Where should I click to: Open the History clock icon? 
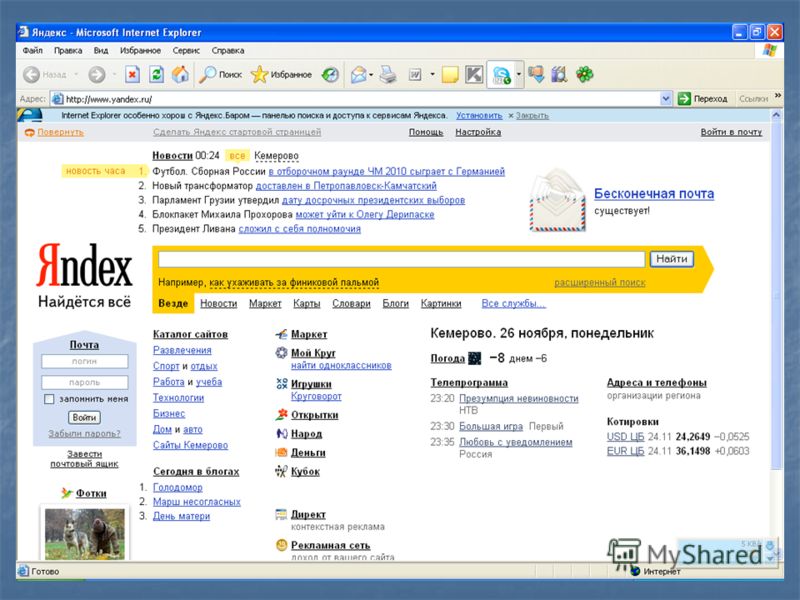(x=330, y=74)
